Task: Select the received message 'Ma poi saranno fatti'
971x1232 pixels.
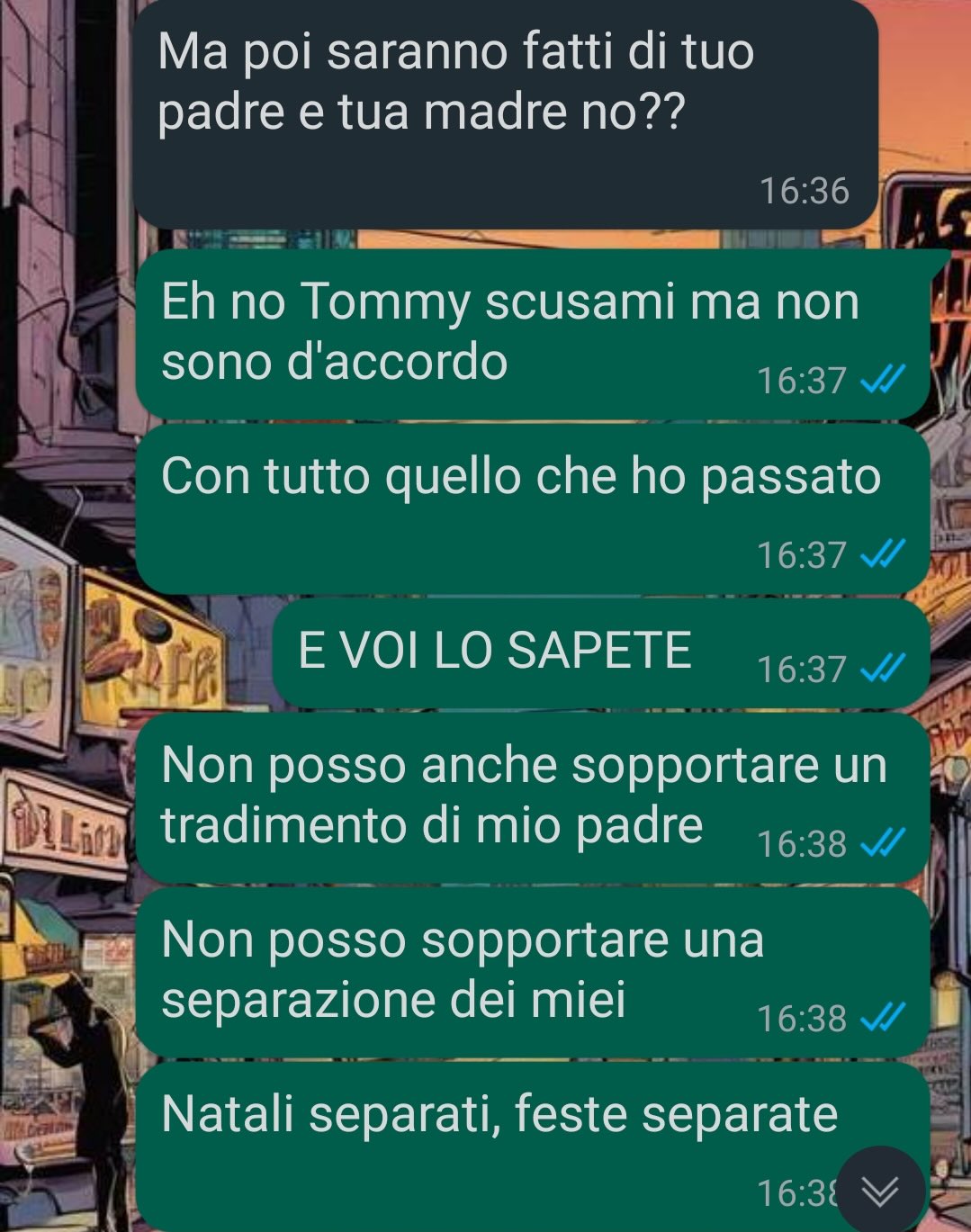Action: [505, 114]
